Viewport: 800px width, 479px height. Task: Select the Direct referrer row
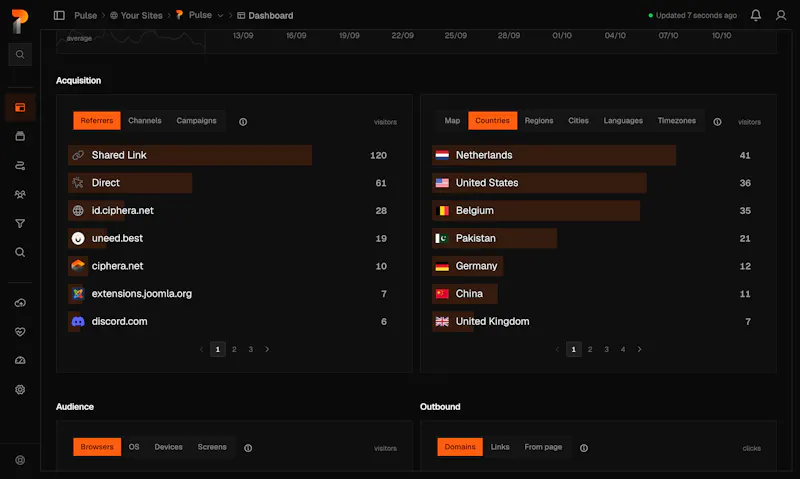pyautogui.click(x=231, y=183)
